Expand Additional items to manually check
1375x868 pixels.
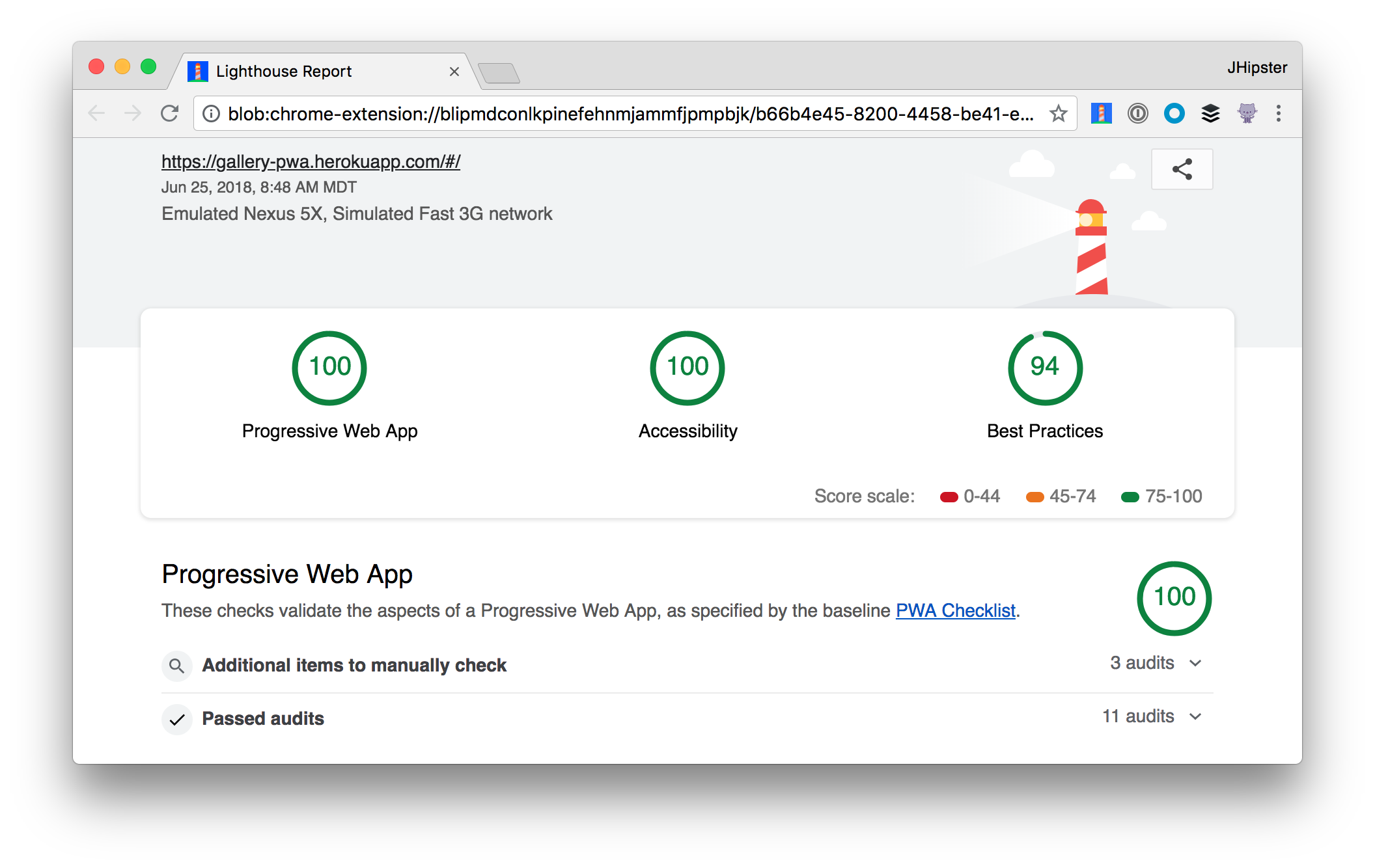pyautogui.click(x=354, y=665)
